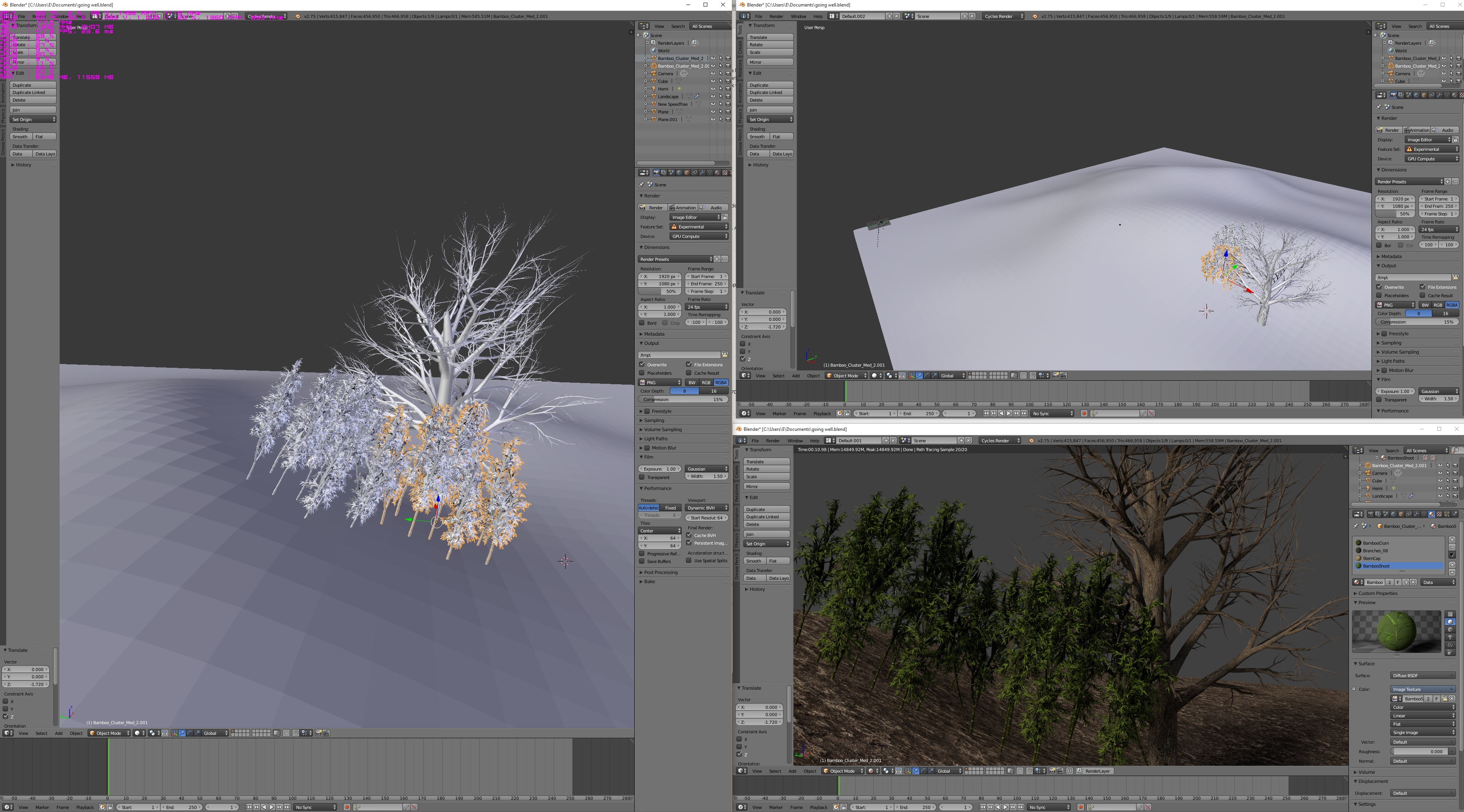Open the Render properties tab in the left window
1464x812 pixels.
click(x=657, y=173)
